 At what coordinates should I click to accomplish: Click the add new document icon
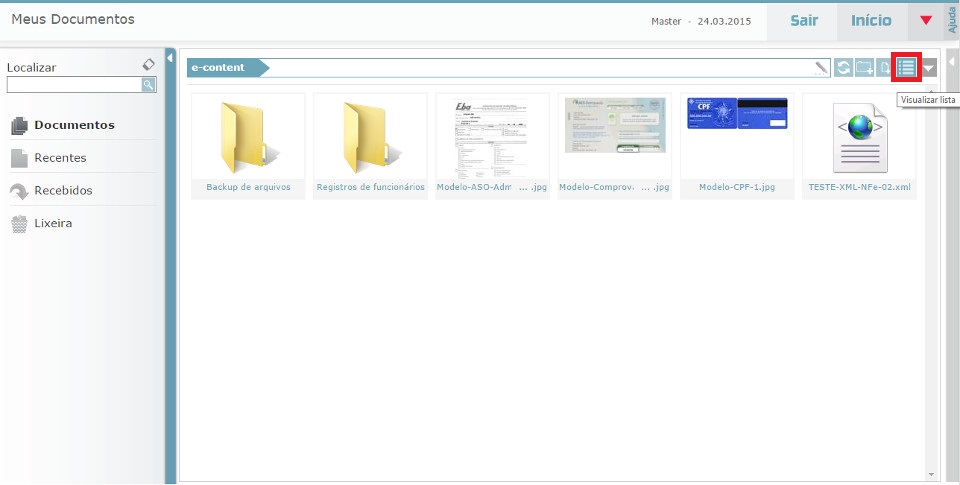884,68
